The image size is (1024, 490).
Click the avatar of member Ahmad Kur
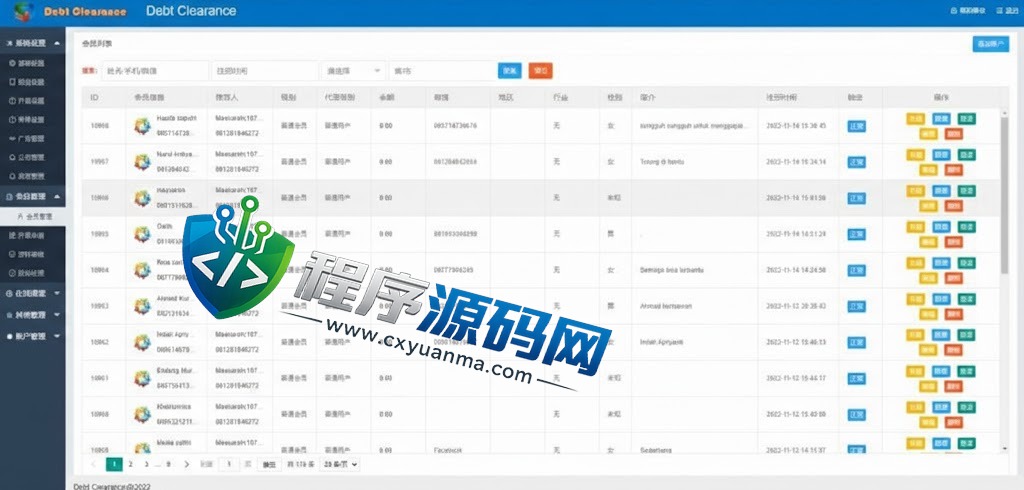click(142, 306)
